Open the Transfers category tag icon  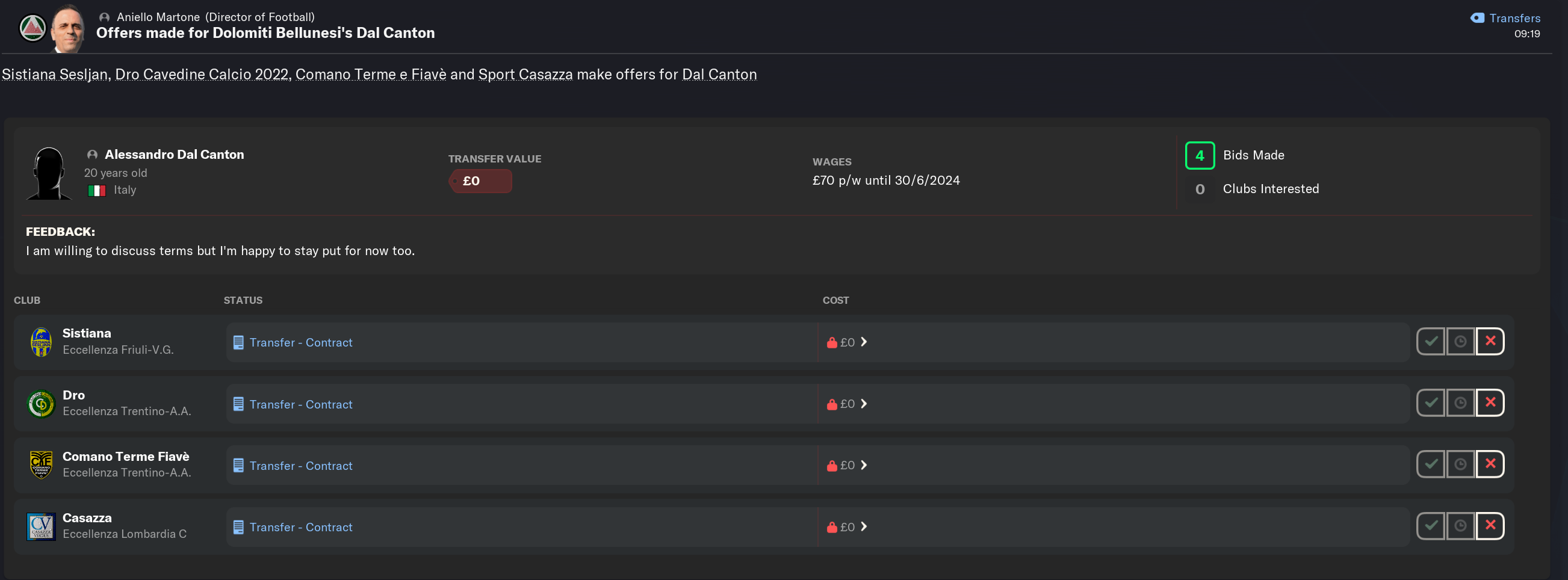tap(1477, 18)
